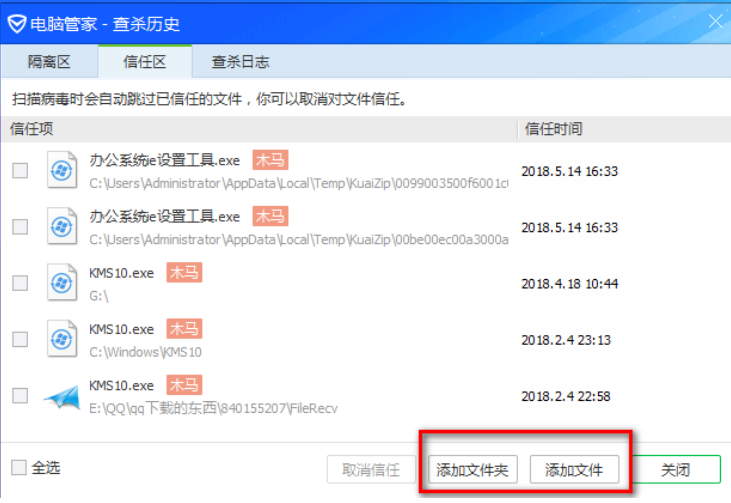Tick the checkbox for KMS10.exe in G:\
The width and height of the screenshot is (731, 503).
pos(20,283)
